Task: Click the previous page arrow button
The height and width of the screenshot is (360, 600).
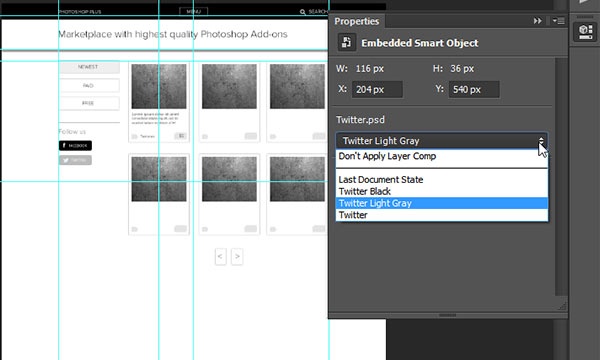Action: click(220, 256)
